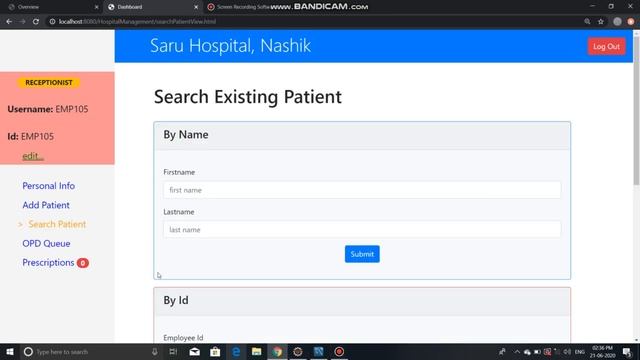Click the Log Out button
Image resolution: width=640 pixels, height=360 pixels.
point(607,47)
